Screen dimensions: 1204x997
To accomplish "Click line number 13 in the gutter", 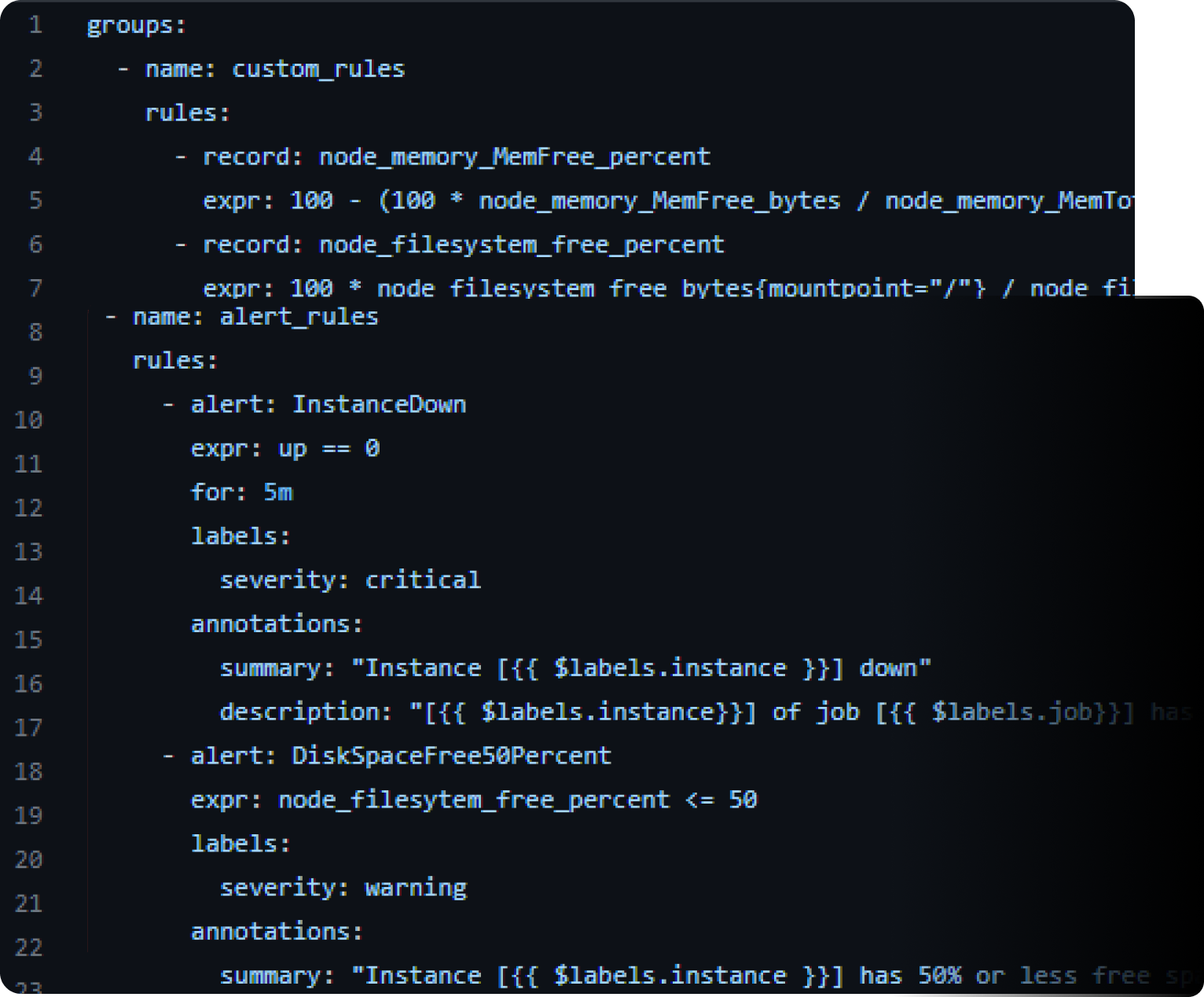I will point(28,552).
